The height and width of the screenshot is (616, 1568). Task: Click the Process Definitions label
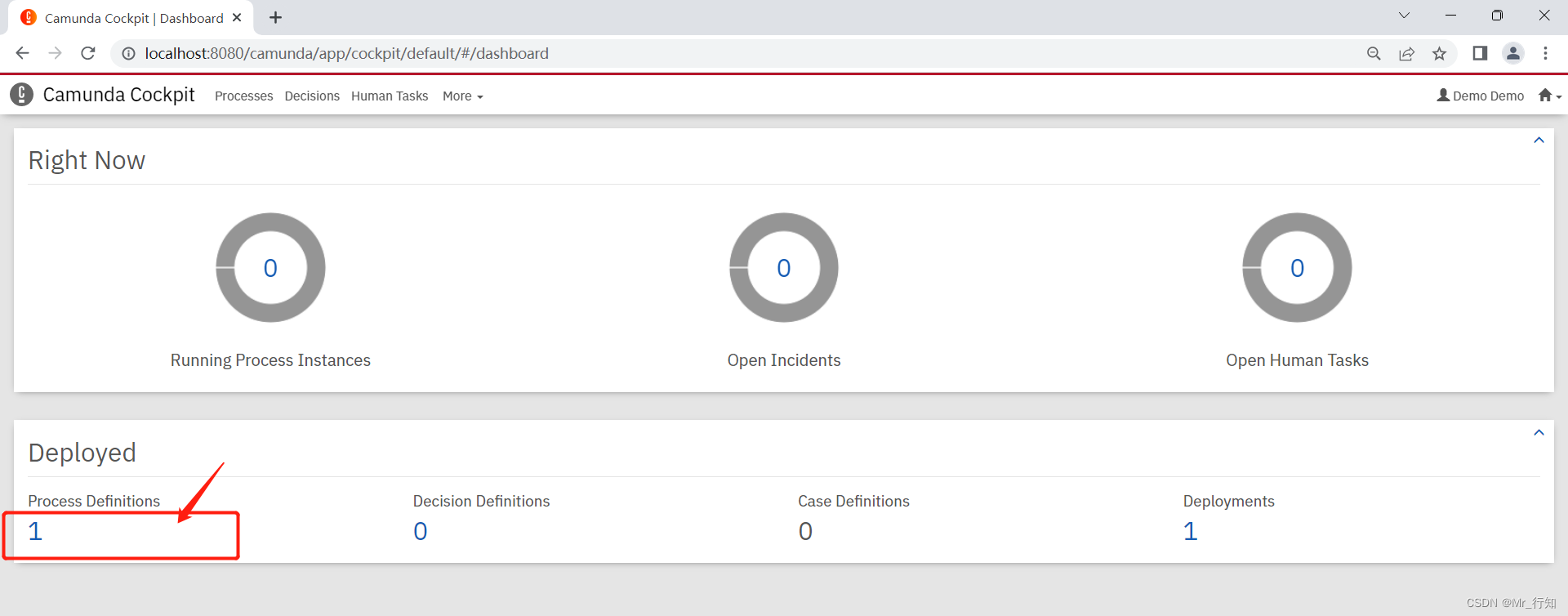pyautogui.click(x=94, y=501)
